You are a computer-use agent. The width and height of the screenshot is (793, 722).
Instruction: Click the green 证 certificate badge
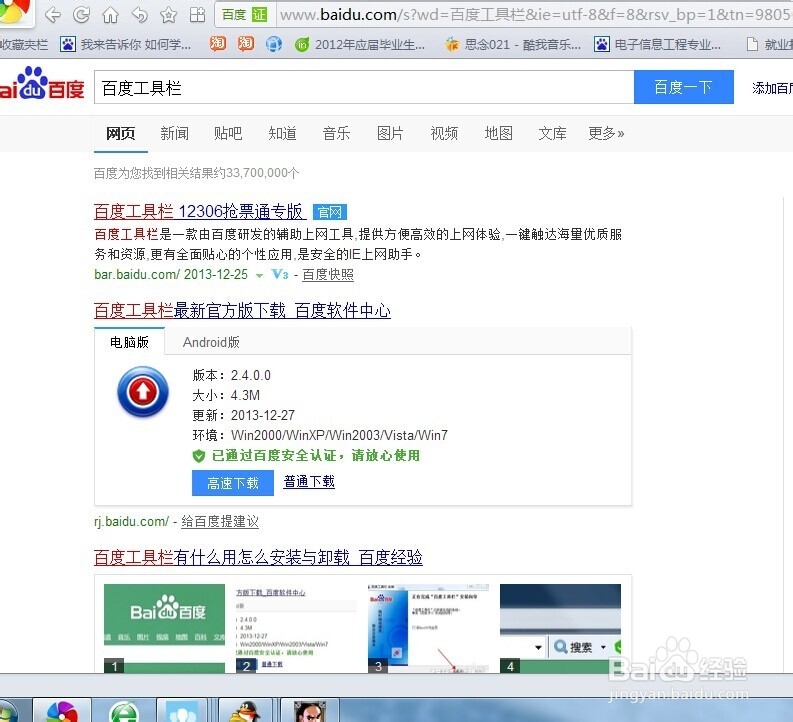(259, 15)
